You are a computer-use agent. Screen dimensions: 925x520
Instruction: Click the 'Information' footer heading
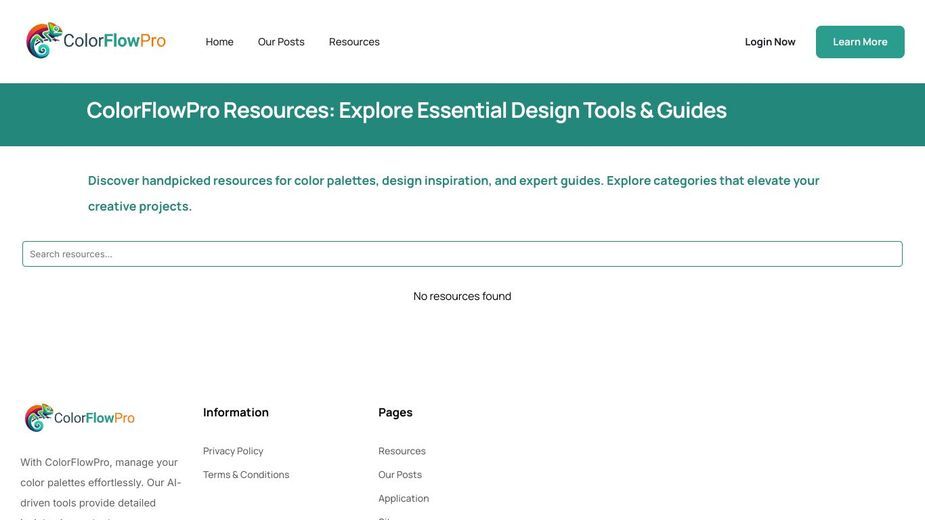coord(235,413)
